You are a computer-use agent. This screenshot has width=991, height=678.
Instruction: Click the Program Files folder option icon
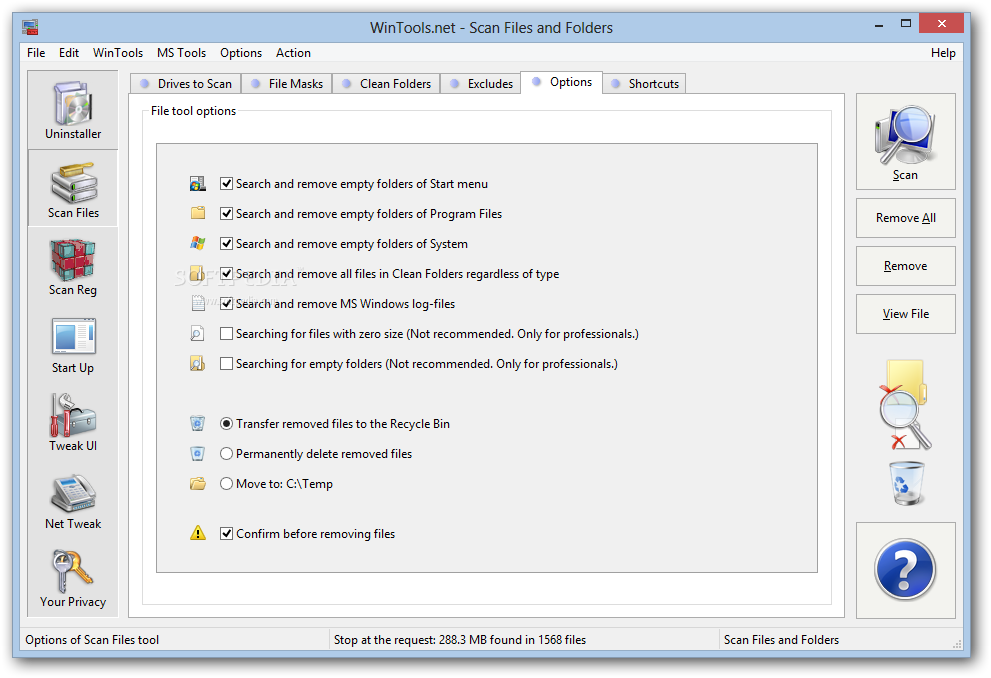[x=198, y=213]
